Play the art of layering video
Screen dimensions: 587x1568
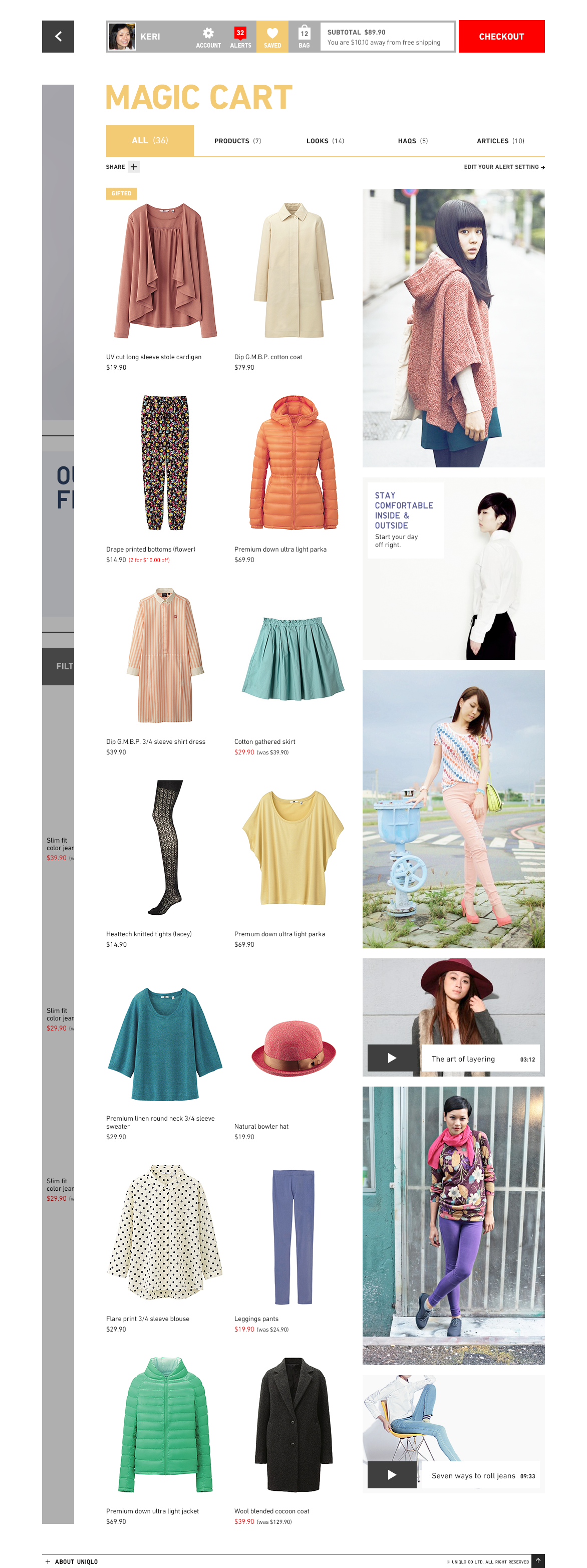pos(392,1059)
